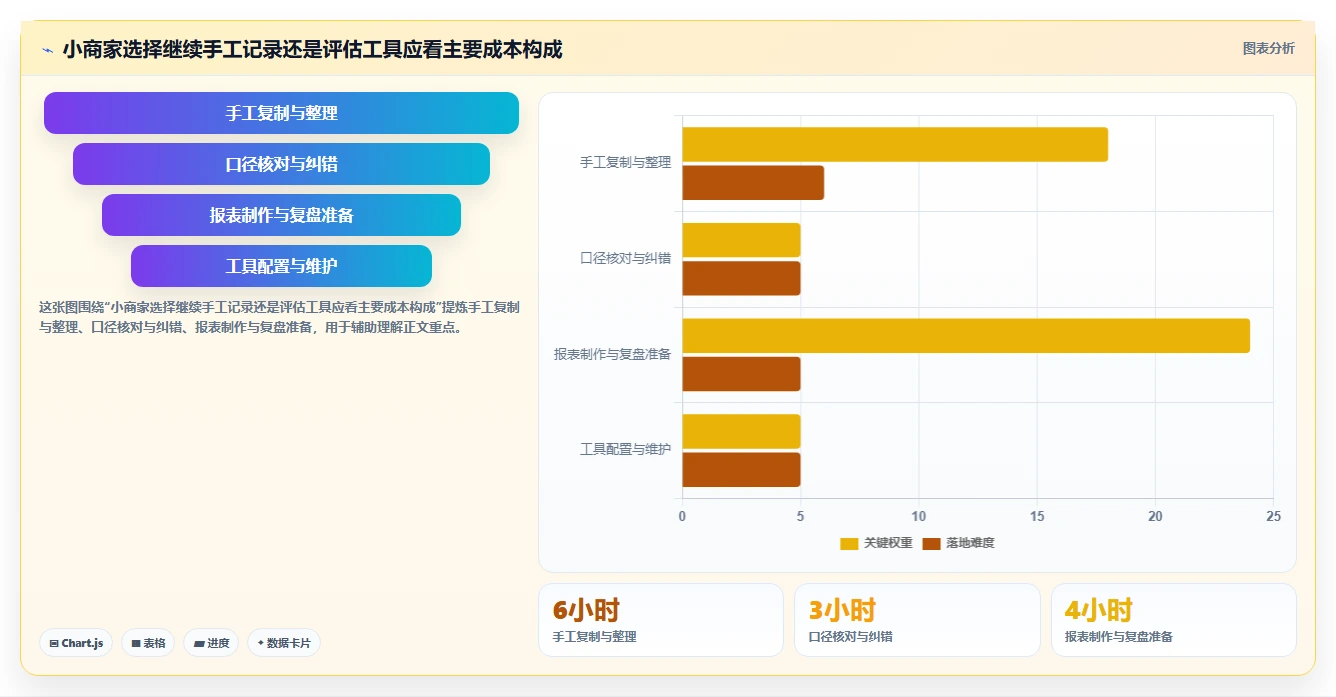The height and width of the screenshot is (697, 1336).
Task: Open the 6小时 手工复制与整理 data card
Action: (x=661, y=620)
